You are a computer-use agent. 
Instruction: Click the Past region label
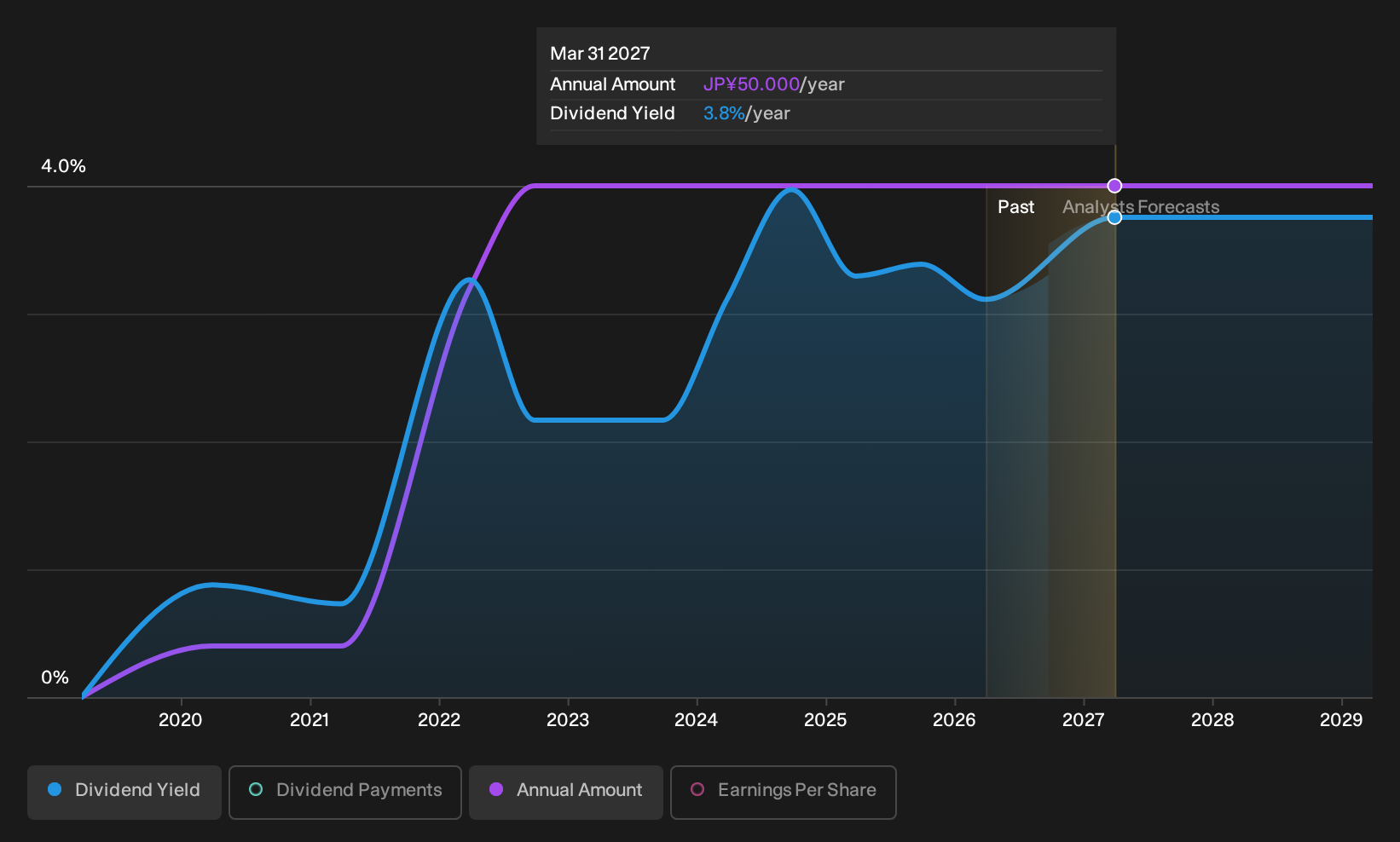[x=1015, y=207]
